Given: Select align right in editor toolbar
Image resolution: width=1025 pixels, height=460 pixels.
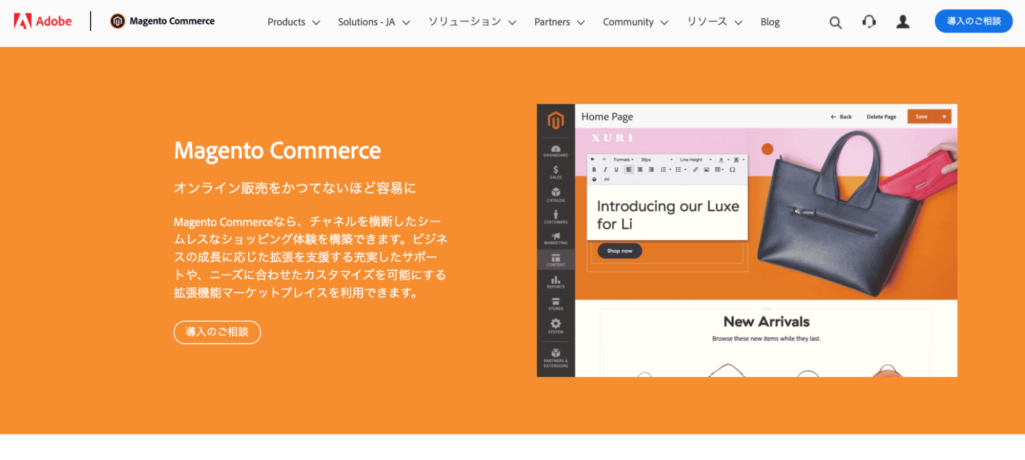Looking at the screenshot, I should (x=651, y=169).
